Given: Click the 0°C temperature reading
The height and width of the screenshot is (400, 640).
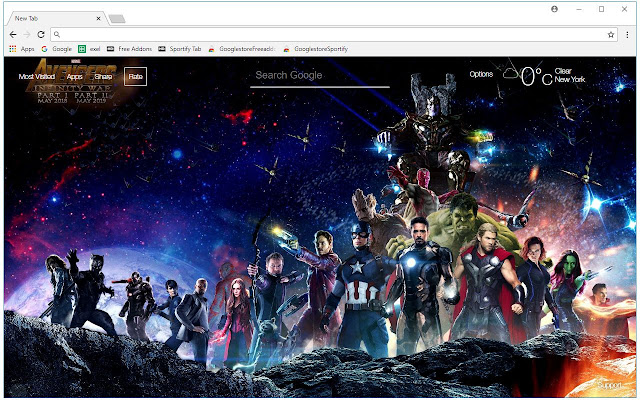Looking at the screenshot, I should (536, 76).
